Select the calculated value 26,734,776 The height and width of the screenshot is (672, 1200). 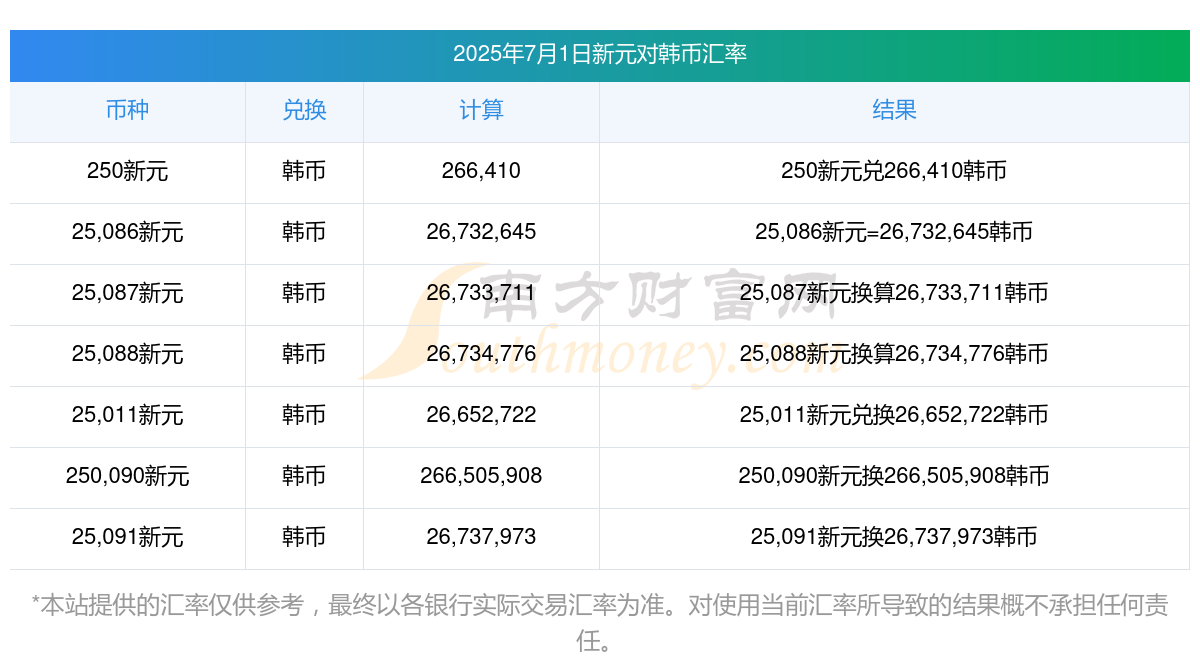click(x=481, y=354)
